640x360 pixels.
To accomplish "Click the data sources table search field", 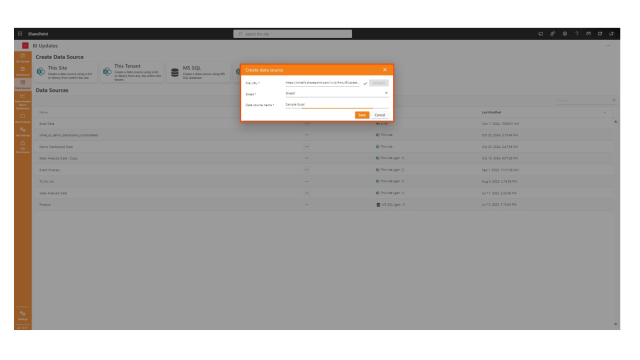I will (x=584, y=100).
